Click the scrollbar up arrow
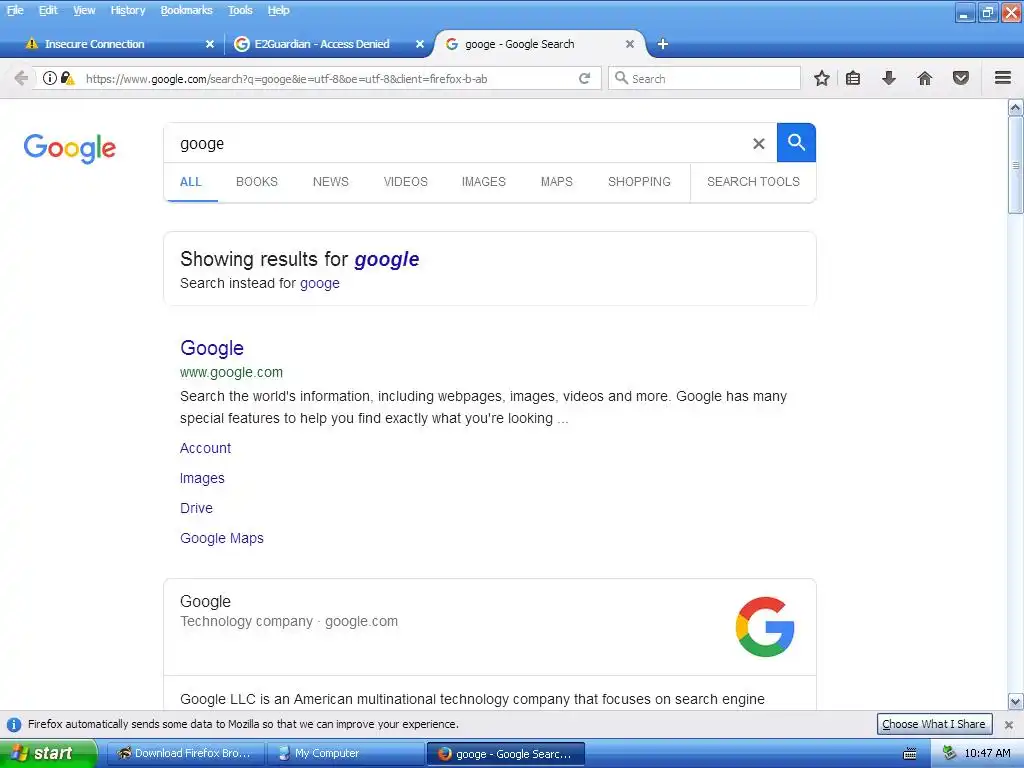1024x768 pixels. click(x=1016, y=107)
